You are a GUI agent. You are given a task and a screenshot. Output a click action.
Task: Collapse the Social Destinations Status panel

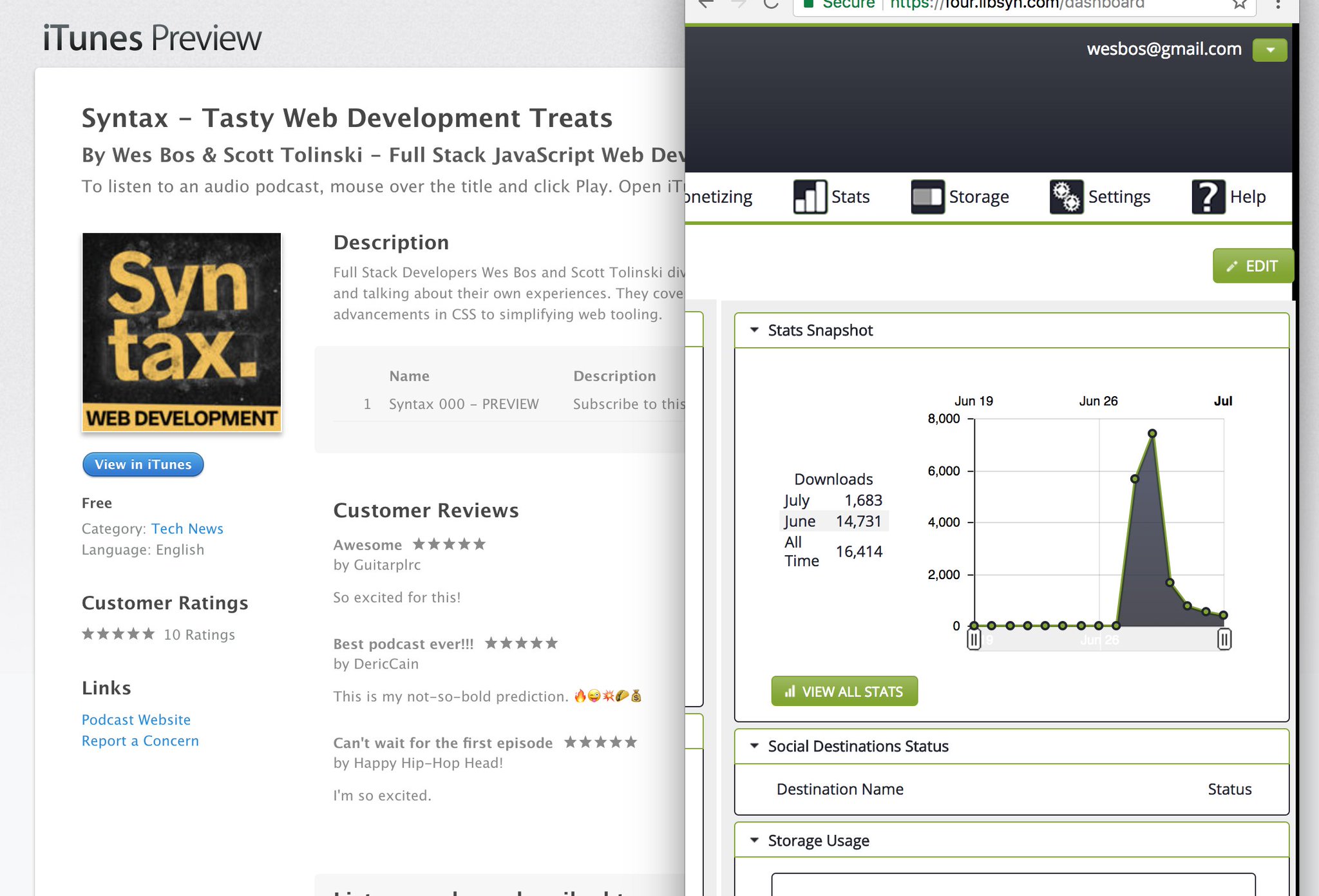754,746
